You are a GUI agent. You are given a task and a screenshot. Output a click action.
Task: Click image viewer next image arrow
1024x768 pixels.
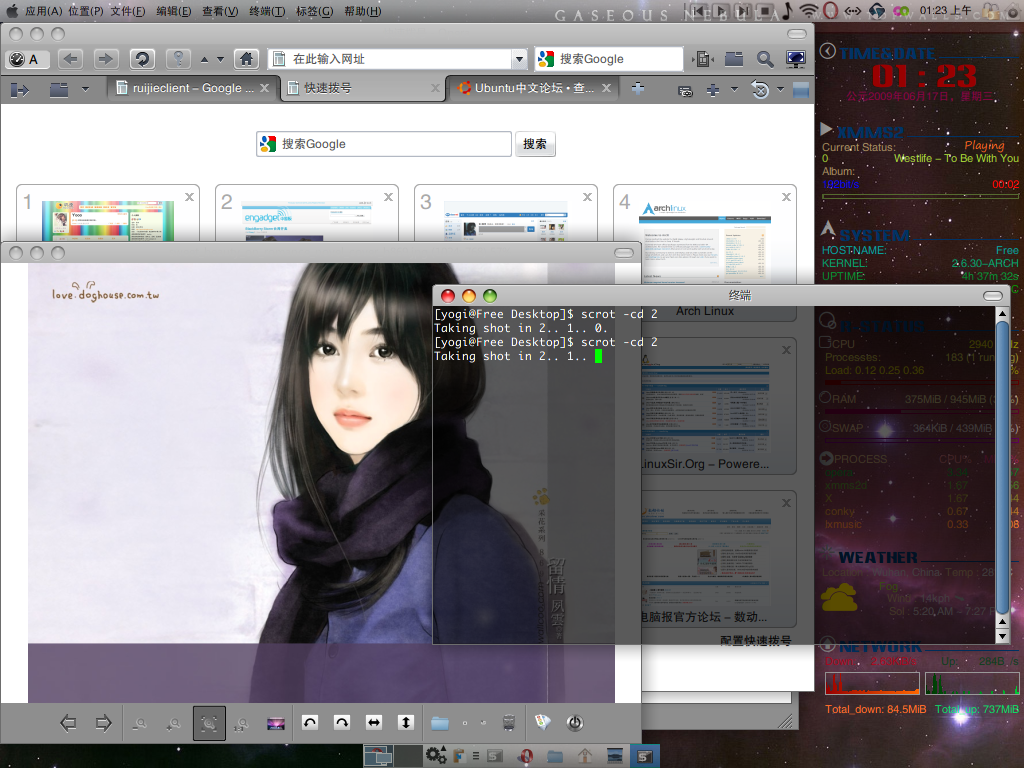pyautogui.click(x=103, y=723)
